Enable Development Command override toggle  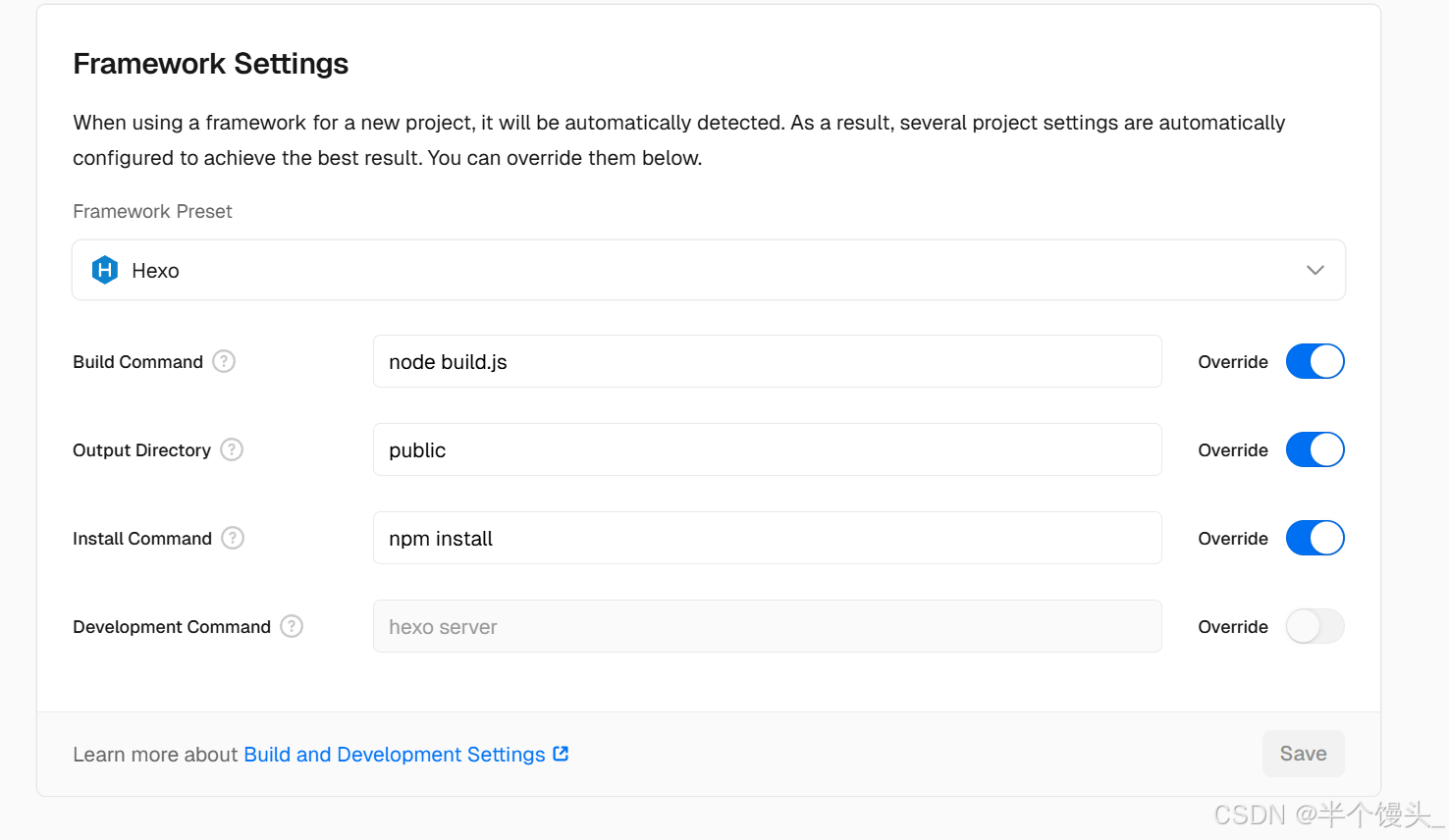tap(1315, 626)
